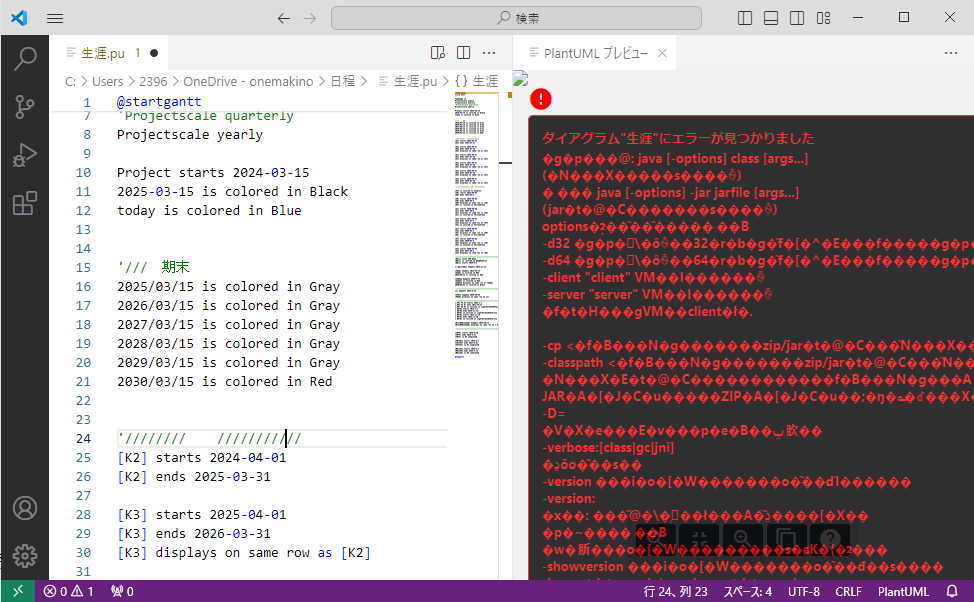Open the Manage settings gear icon
Viewport: 974px width, 602px height.
pyautogui.click(x=24, y=556)
